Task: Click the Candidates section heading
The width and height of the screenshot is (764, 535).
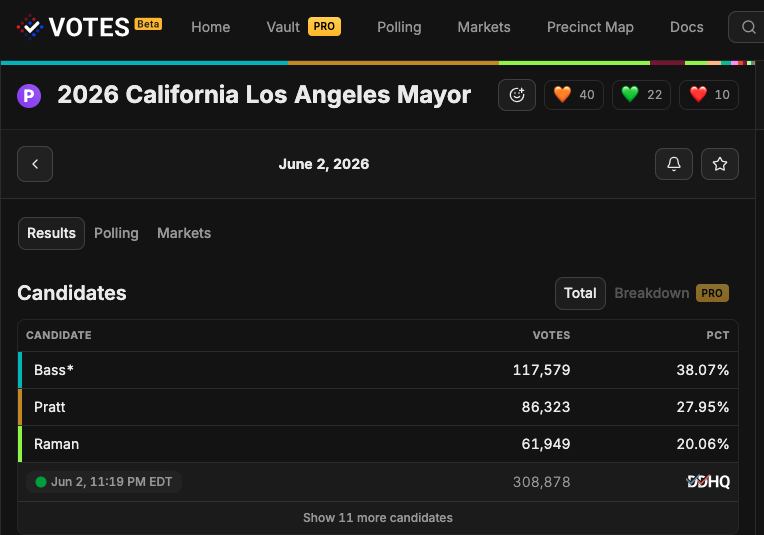Action: pos(72,293)
